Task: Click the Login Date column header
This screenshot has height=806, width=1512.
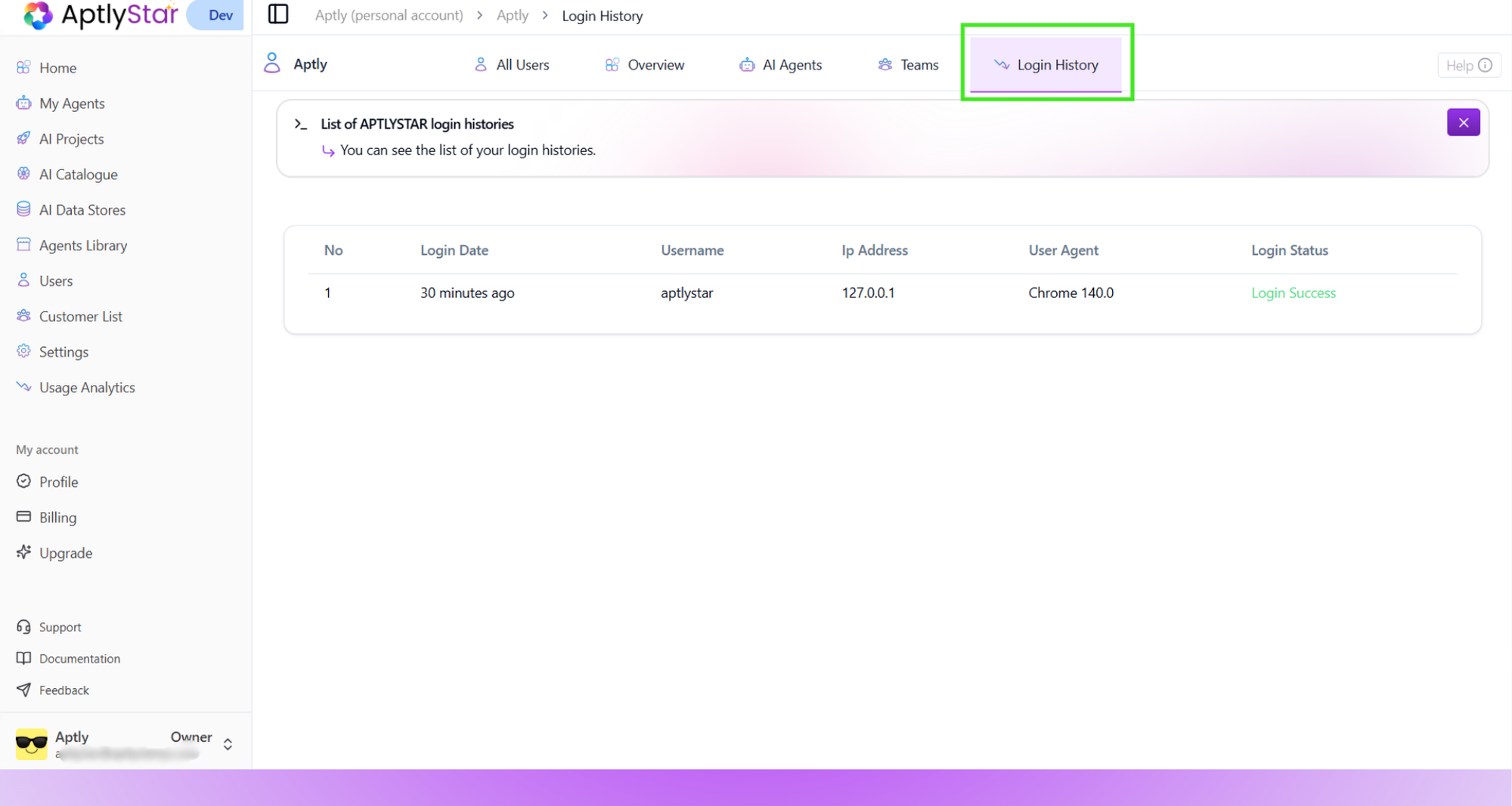Action: (x=454, y=250)
